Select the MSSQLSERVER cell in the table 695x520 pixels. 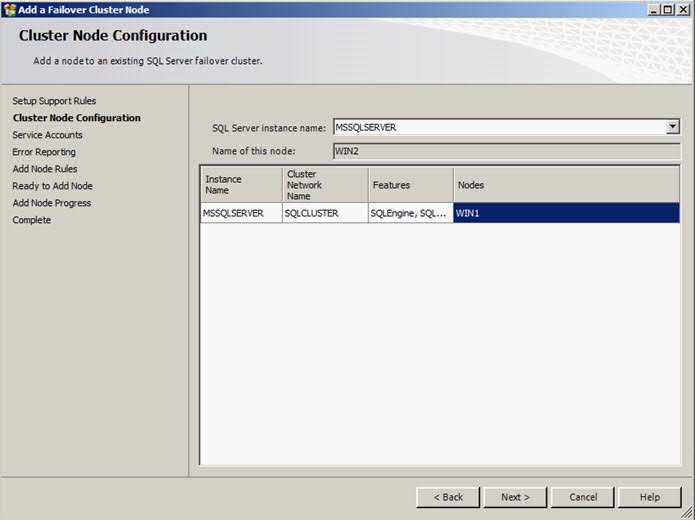pyautogui.click(x=242, y=213)
